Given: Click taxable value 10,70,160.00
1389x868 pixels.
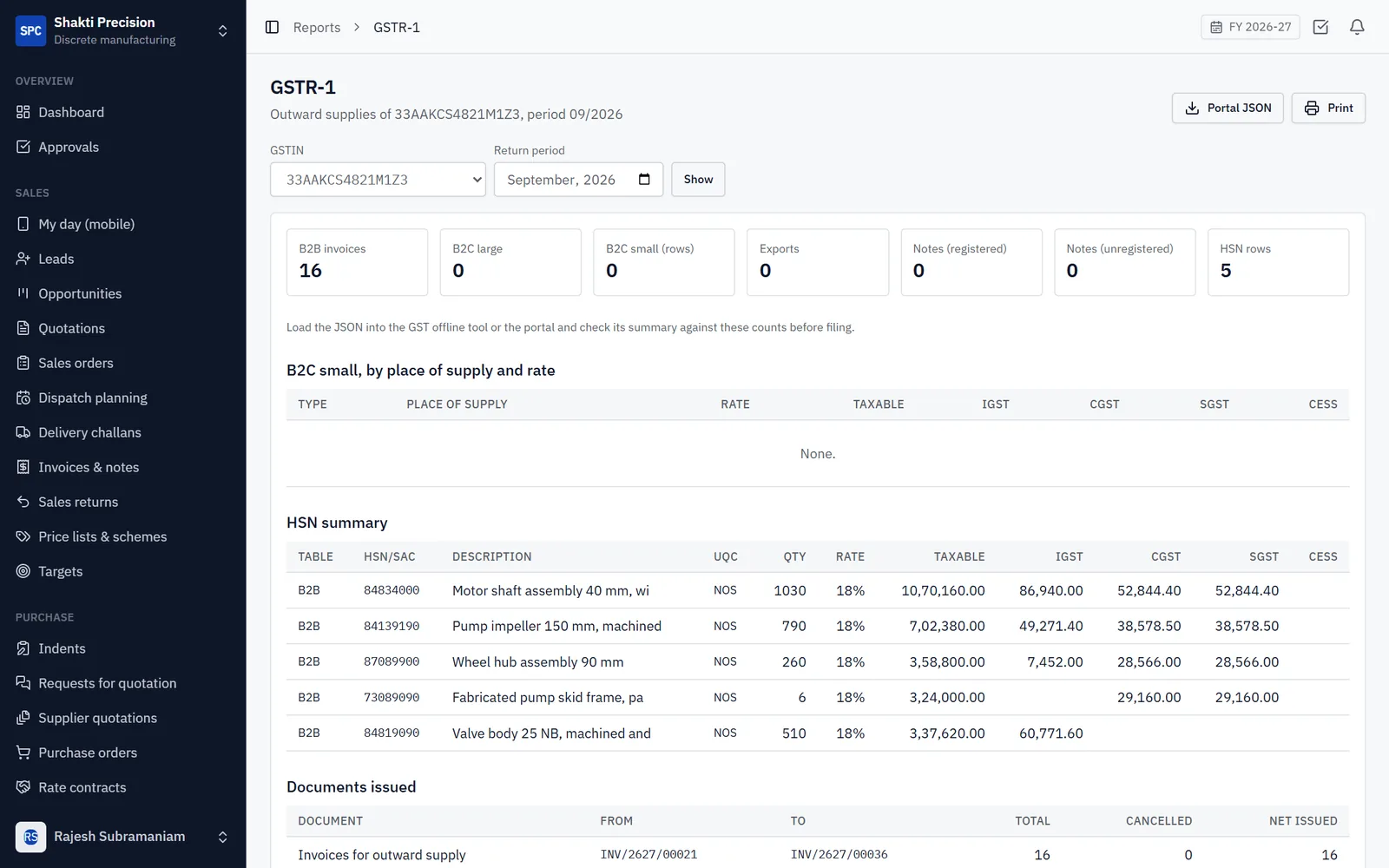Looking at the screenshot, I should coord(943,590).
